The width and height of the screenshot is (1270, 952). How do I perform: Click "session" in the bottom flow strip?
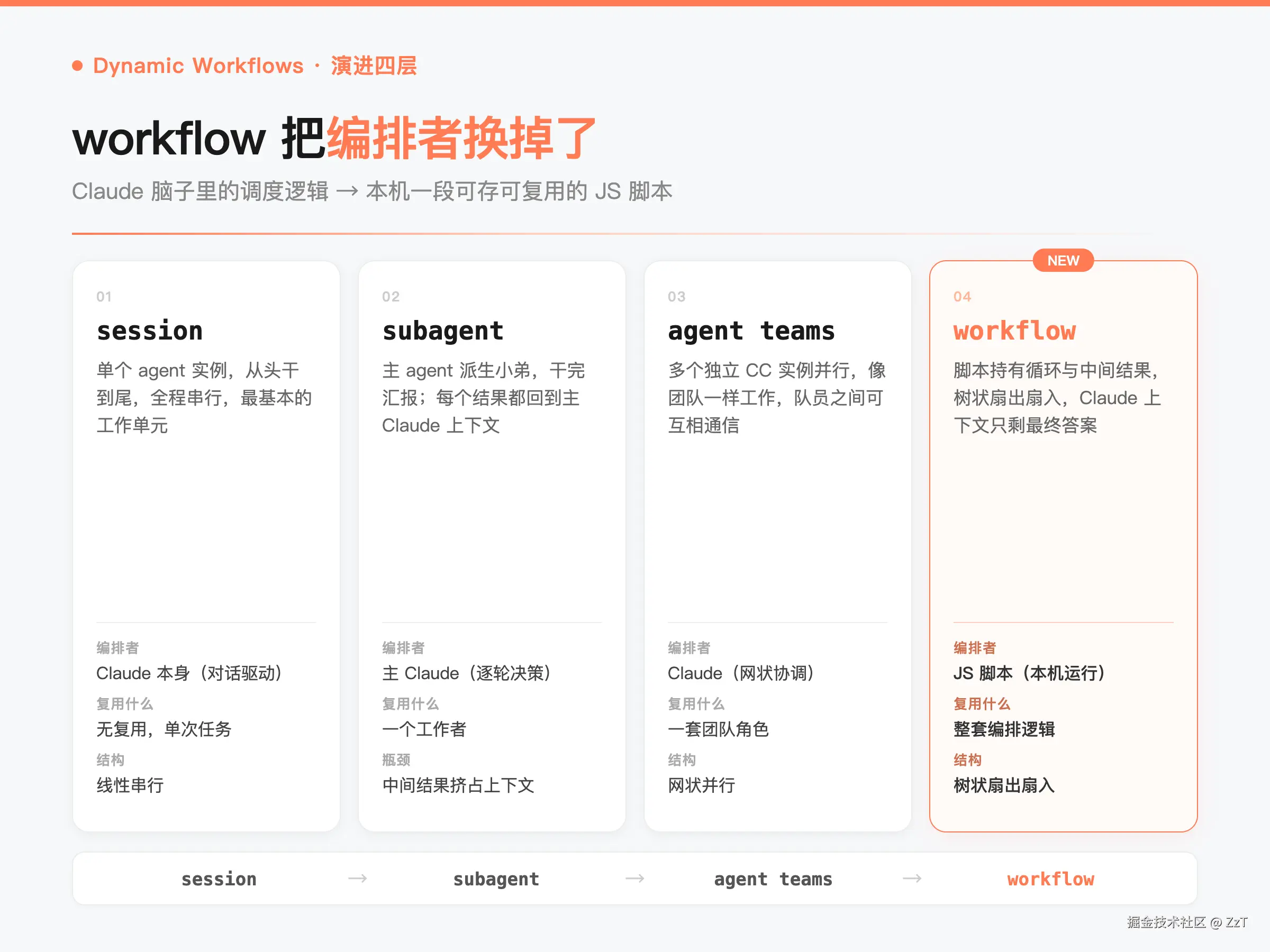coord(219,879)
